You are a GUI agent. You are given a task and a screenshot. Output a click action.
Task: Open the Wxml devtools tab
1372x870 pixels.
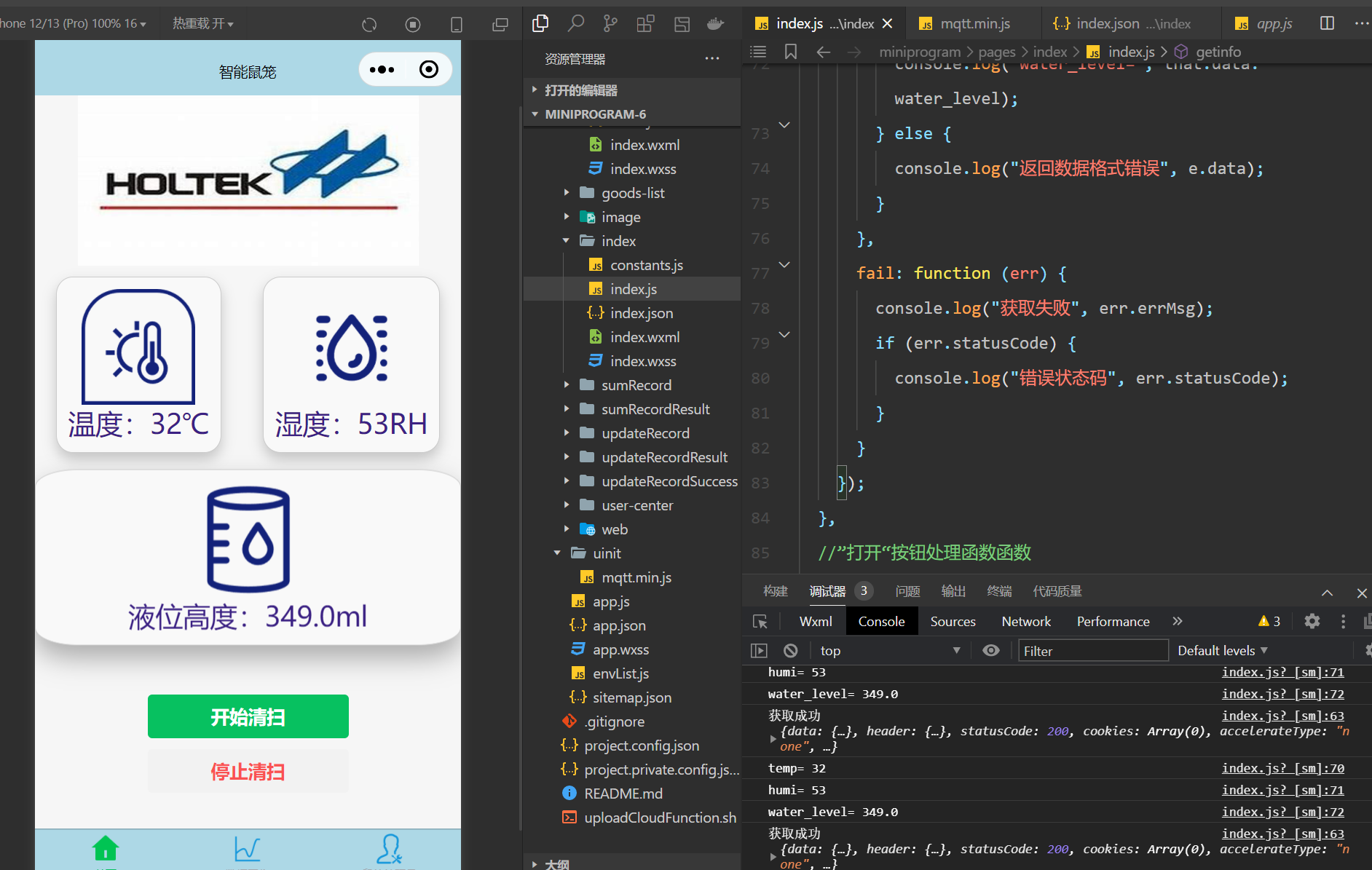[x=816, y=621]
